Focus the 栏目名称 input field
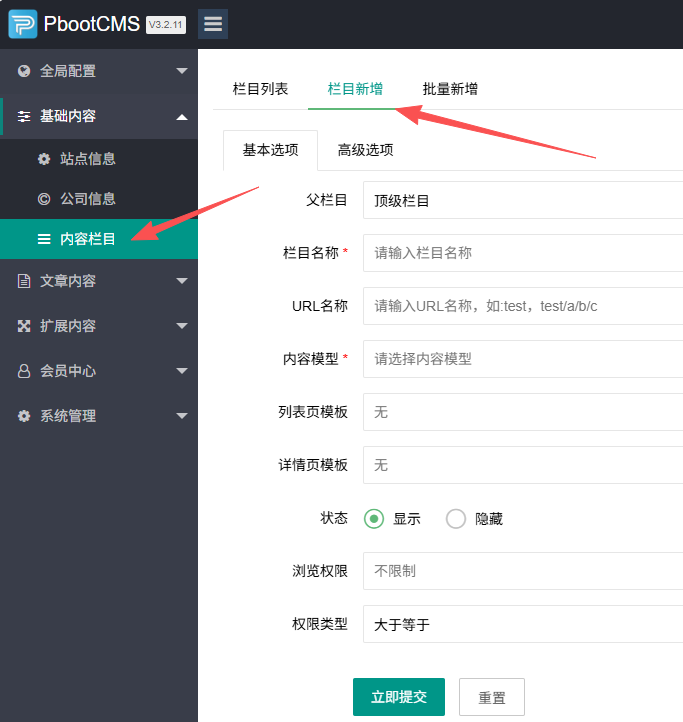Viewport: 683px width, 722px height. [523, 253]
